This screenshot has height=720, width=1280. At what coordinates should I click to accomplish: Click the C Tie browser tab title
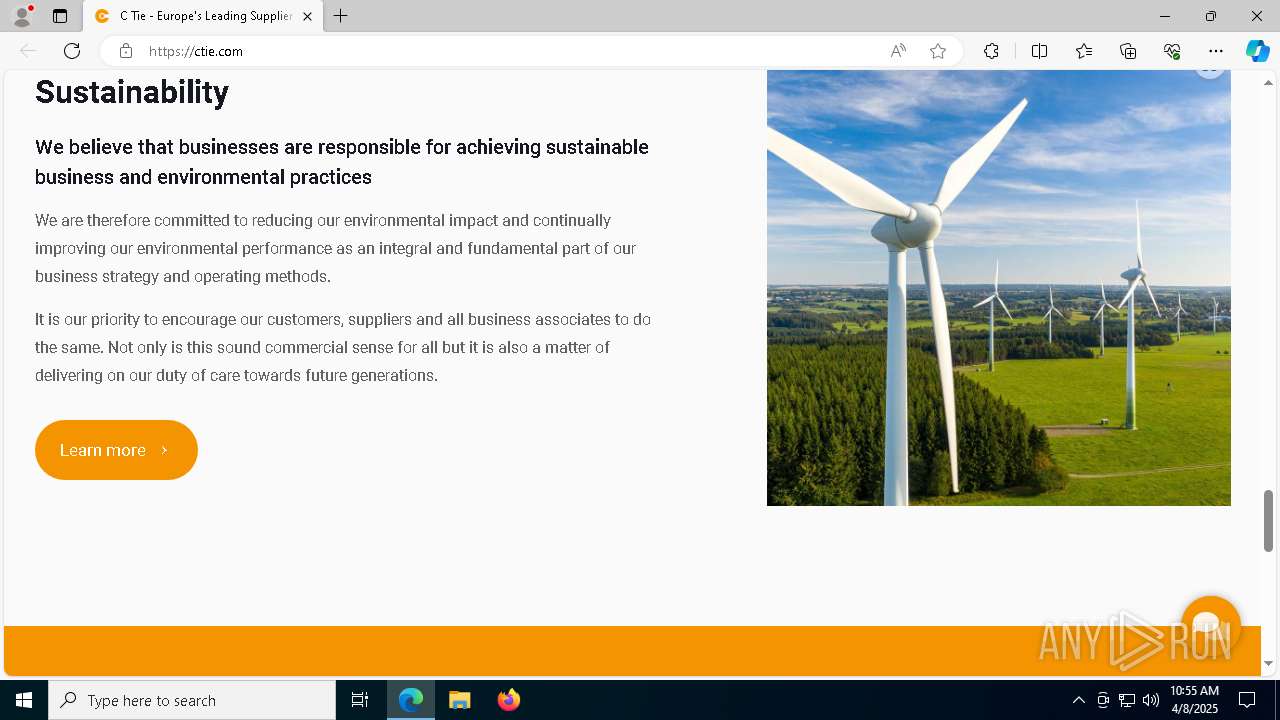[x=206, y=16]
